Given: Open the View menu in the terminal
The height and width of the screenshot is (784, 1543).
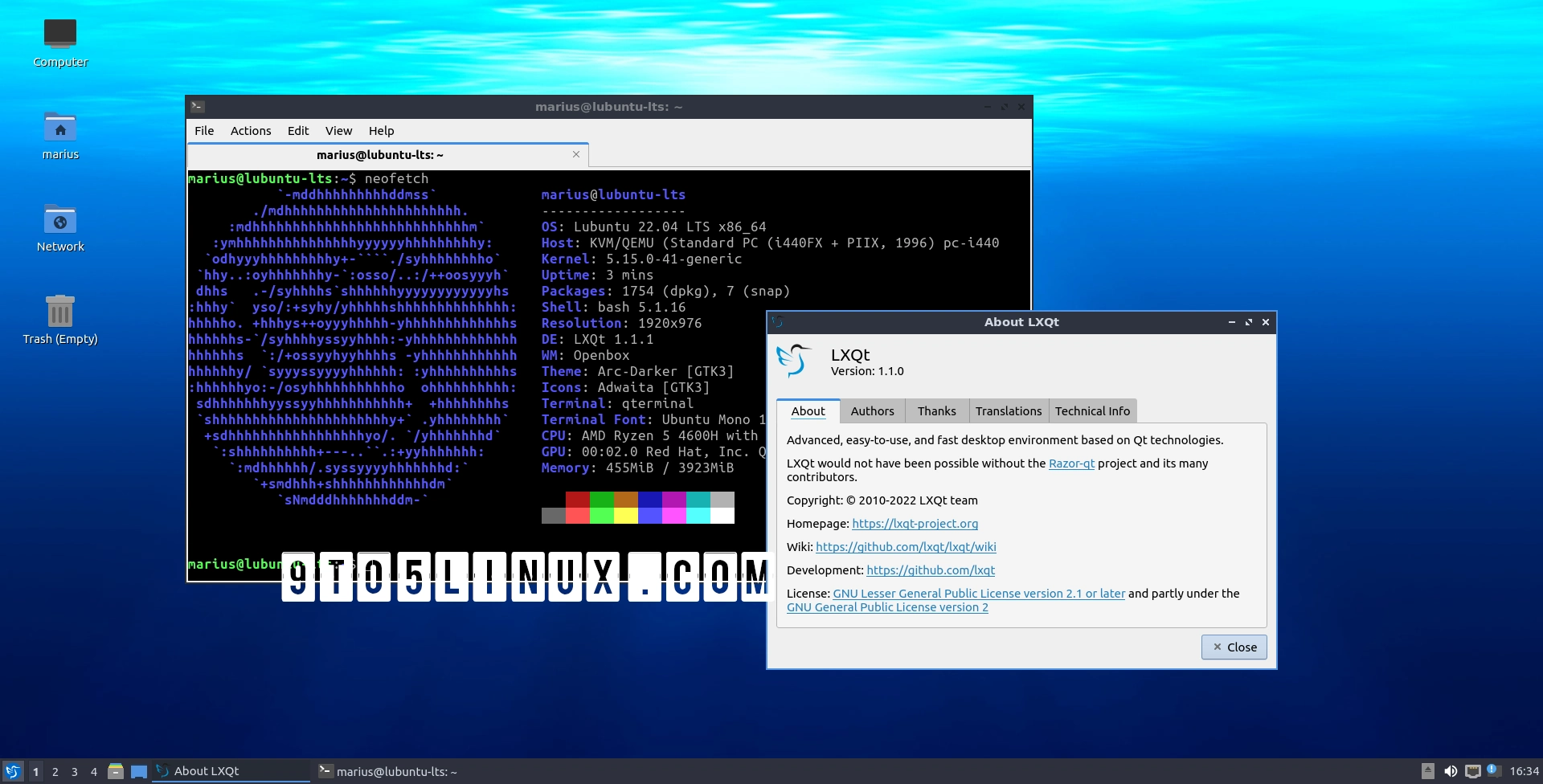Looking at the screenshot, I should 338,131.
